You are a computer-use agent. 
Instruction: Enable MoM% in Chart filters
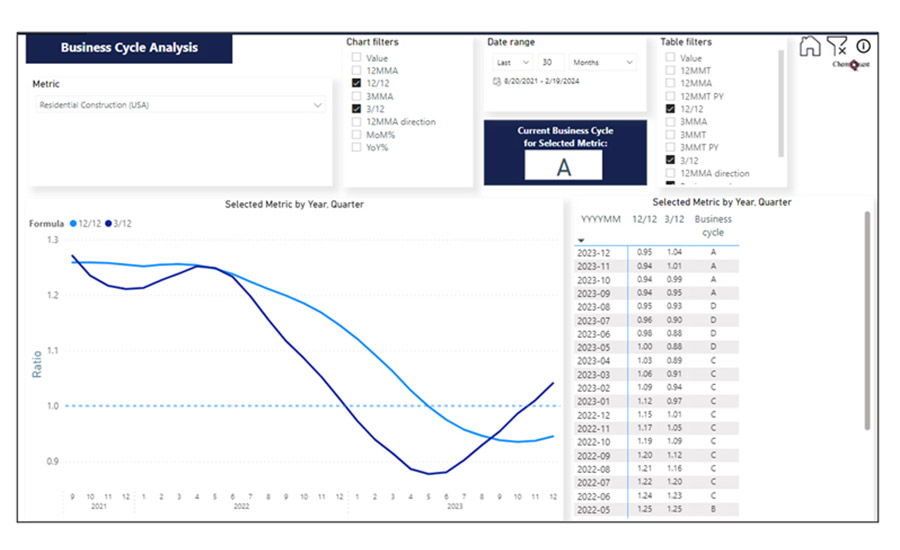click(x=356, y=134)
